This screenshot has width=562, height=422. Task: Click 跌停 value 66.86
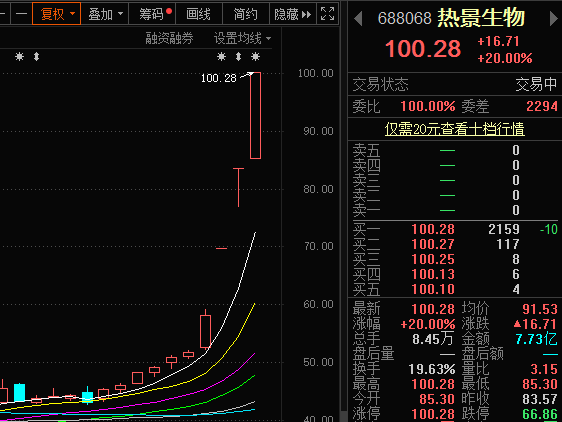tap(540, 414)
